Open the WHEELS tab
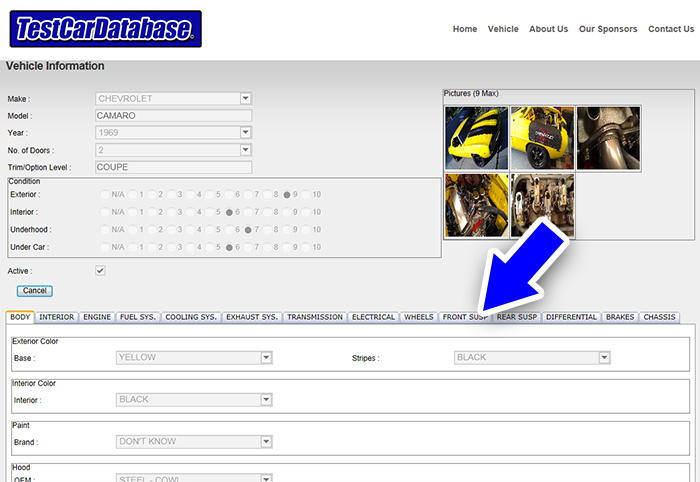This screenshot has width=700, height=482. tap(419, 317)
